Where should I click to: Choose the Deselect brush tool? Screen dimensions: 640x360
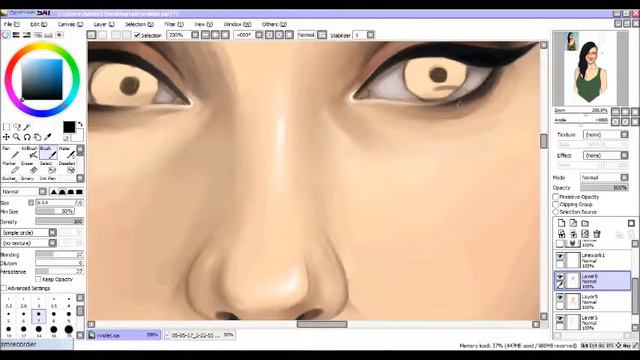point(67,167)
